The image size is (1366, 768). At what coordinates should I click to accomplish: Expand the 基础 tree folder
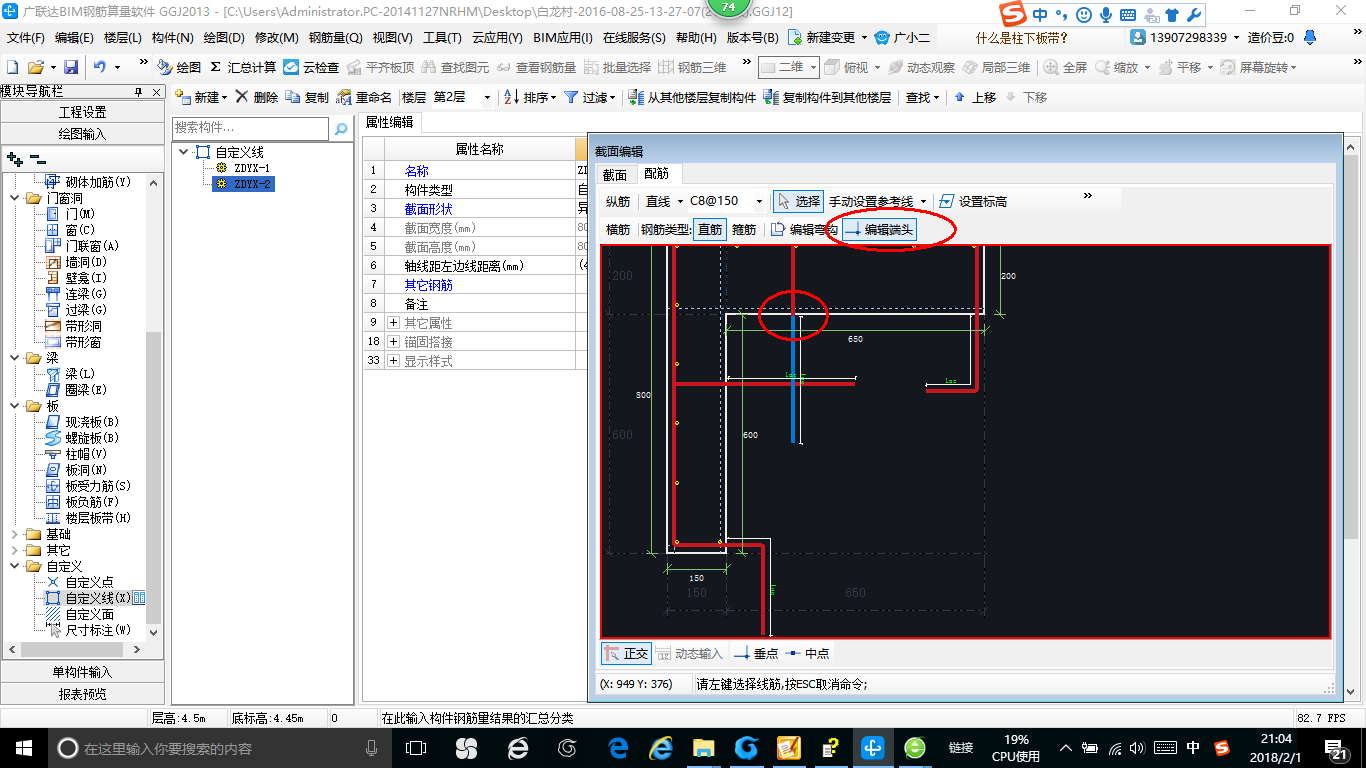[15, 534]
